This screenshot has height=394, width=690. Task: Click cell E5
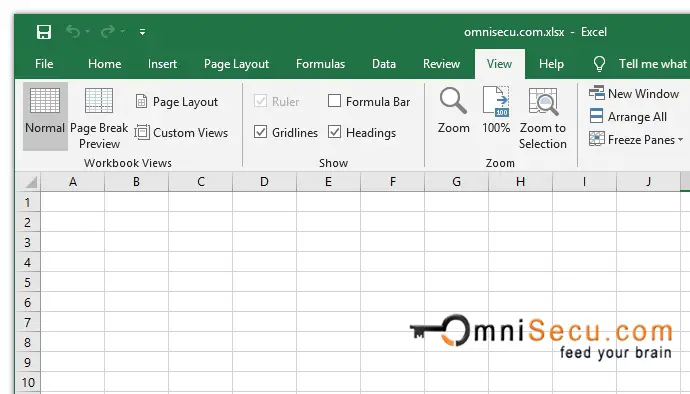(328, 282)
